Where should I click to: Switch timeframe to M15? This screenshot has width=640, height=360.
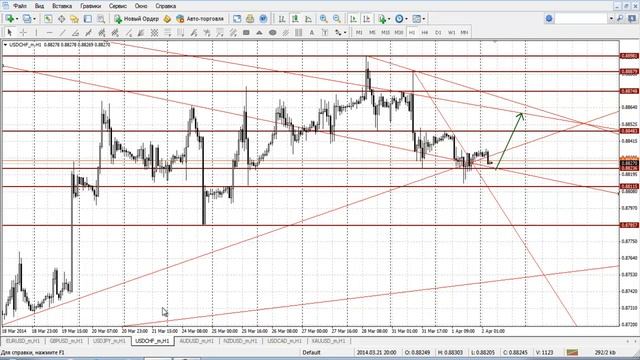385,32
